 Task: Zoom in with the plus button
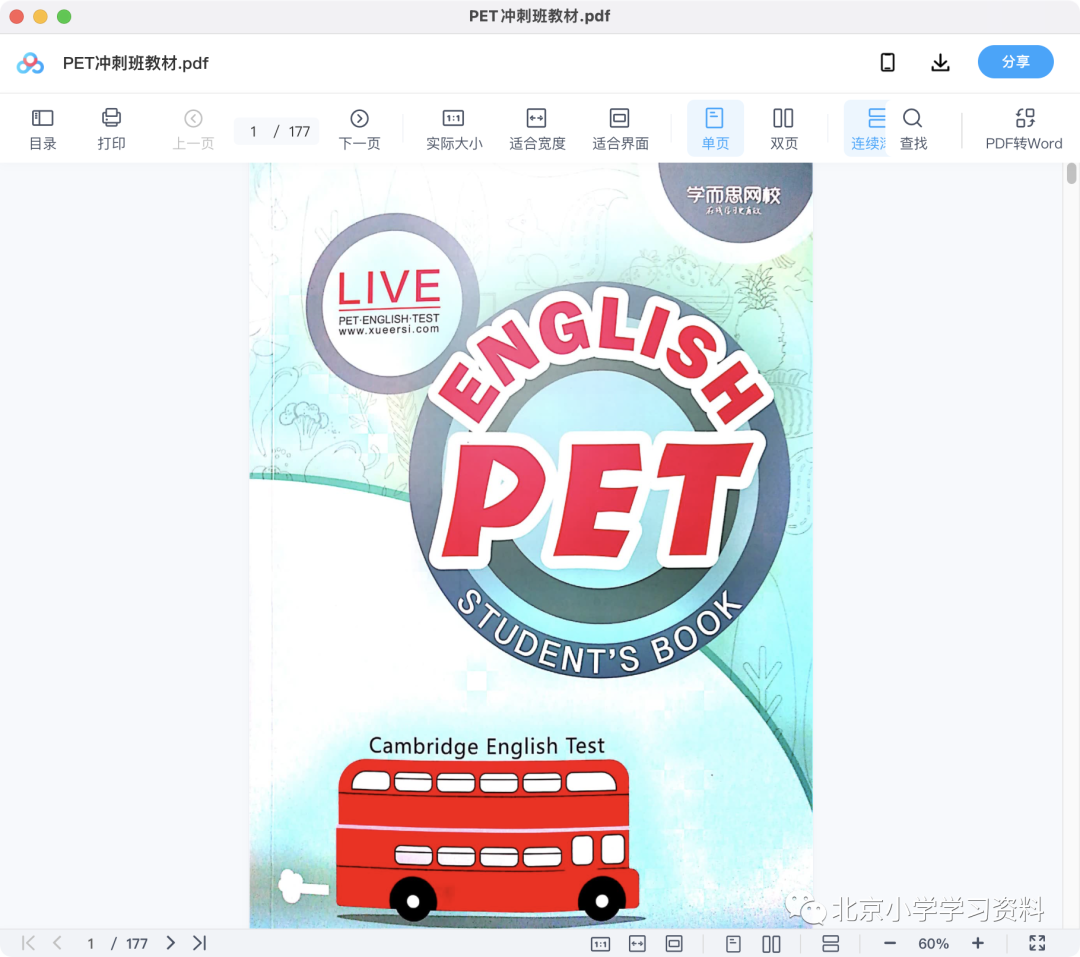[978, 943]
